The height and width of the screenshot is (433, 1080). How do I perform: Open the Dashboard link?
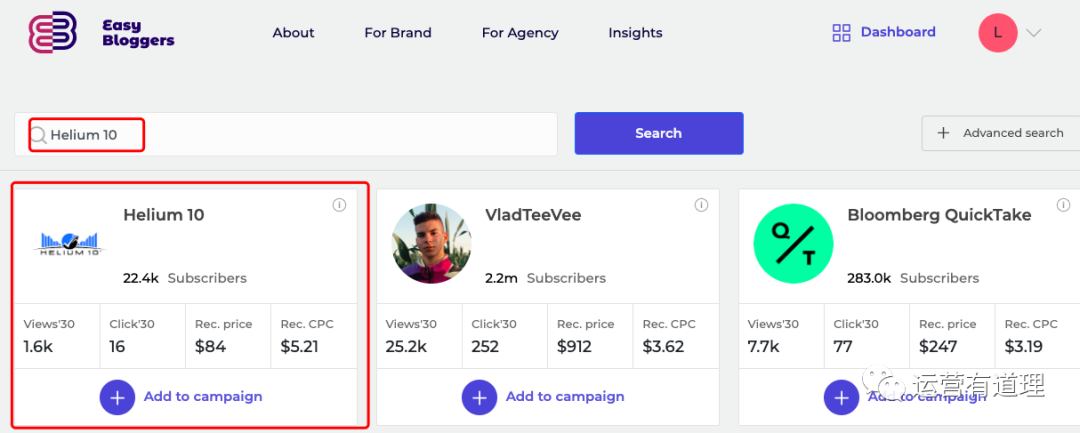897,32
